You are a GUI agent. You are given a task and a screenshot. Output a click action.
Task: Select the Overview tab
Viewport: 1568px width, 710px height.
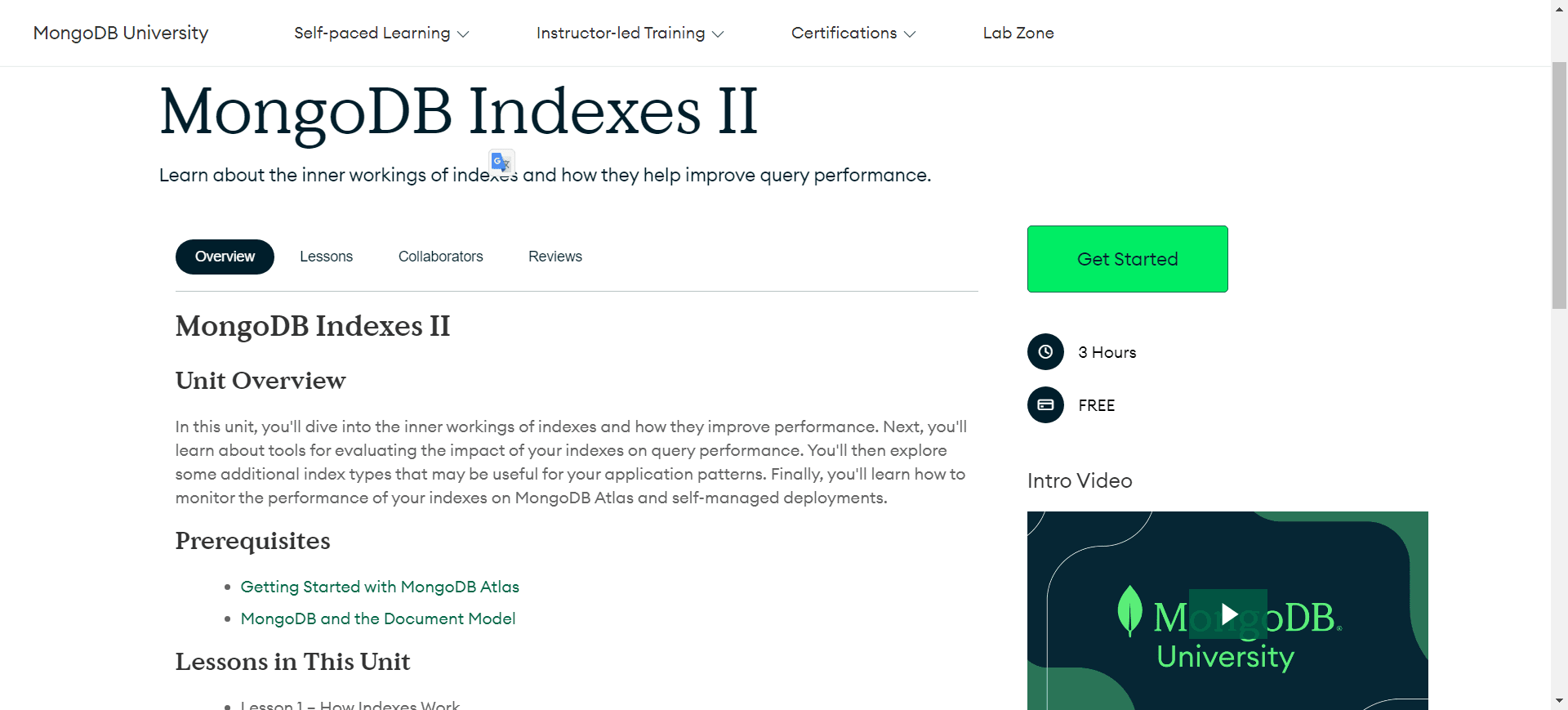225,257
